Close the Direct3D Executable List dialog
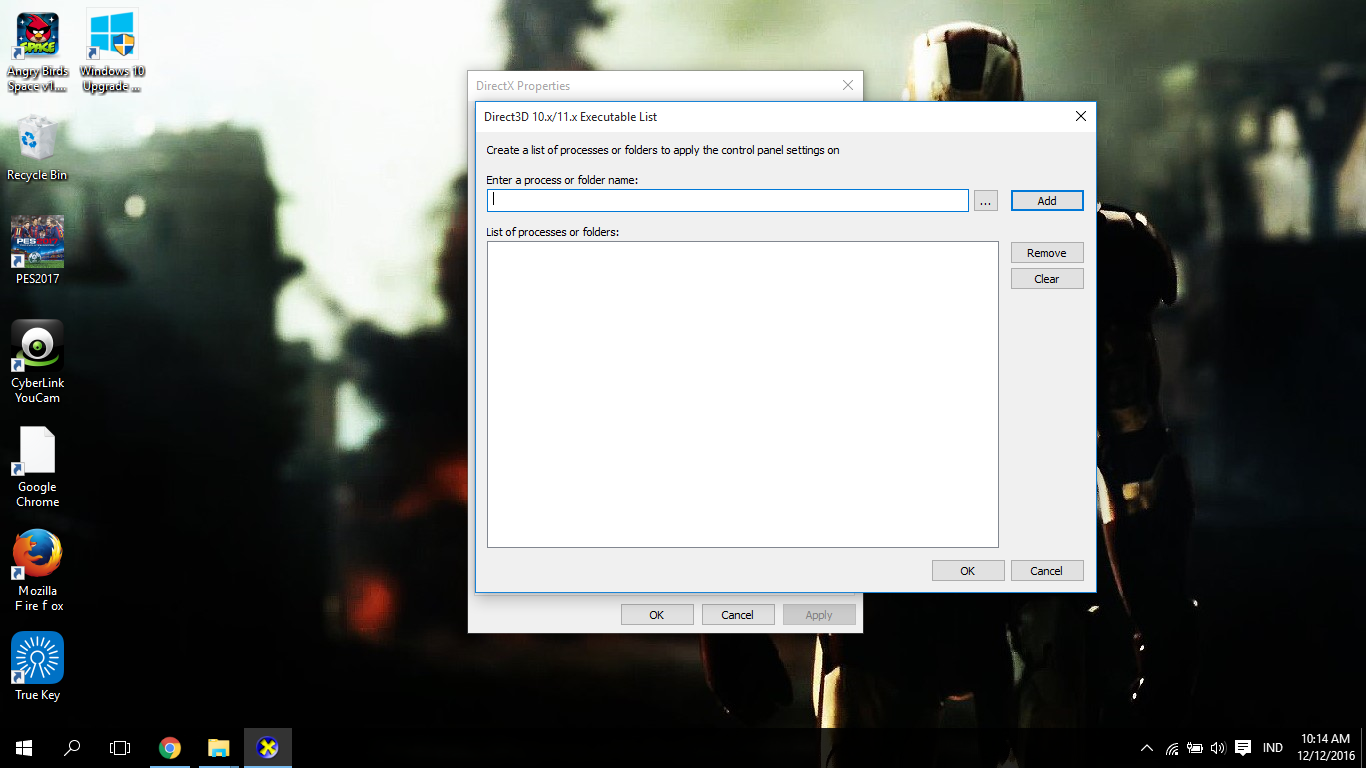 (x=1080, y=117)
